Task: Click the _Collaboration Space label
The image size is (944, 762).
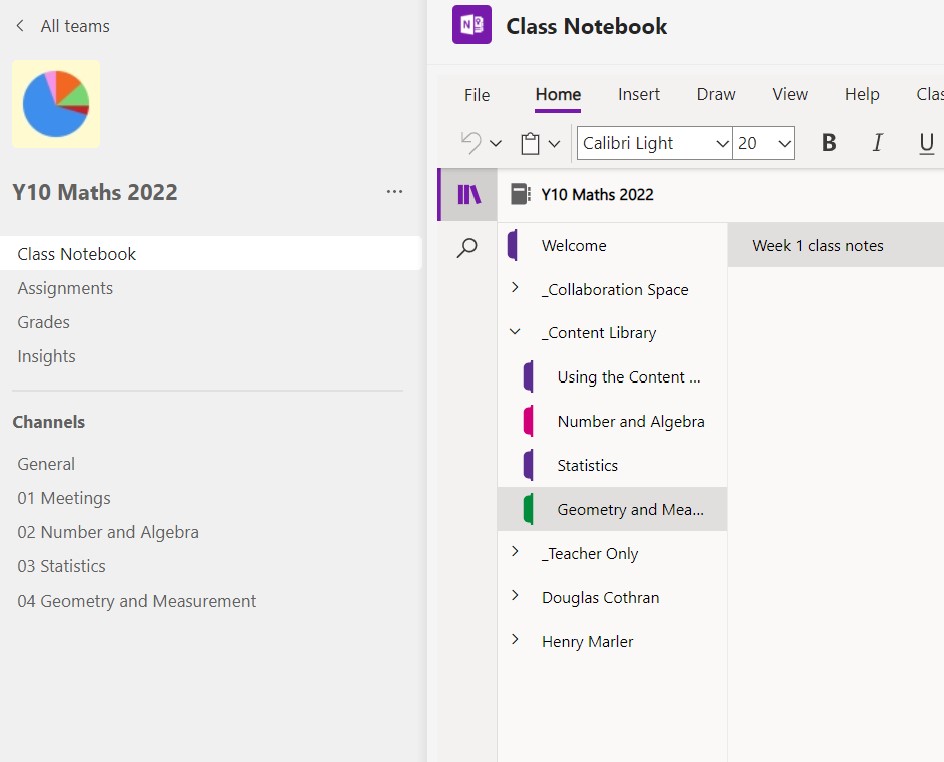Action: point(615,290)
